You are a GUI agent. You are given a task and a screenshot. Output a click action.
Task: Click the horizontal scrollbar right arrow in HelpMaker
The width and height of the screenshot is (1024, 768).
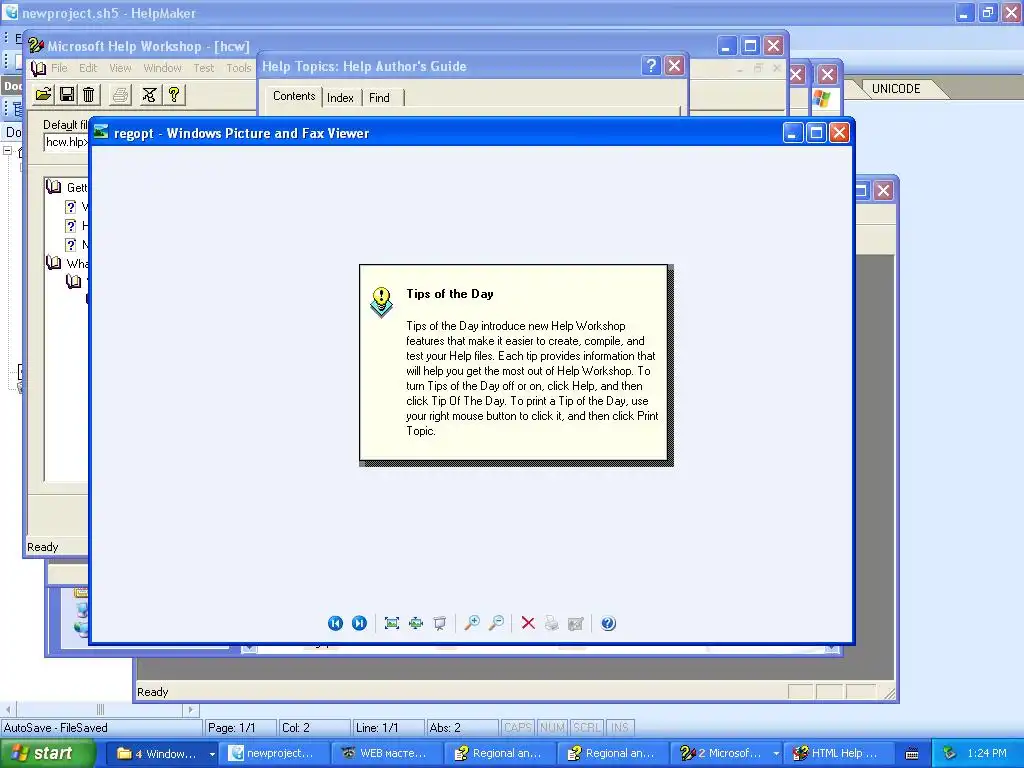point(191,709)
